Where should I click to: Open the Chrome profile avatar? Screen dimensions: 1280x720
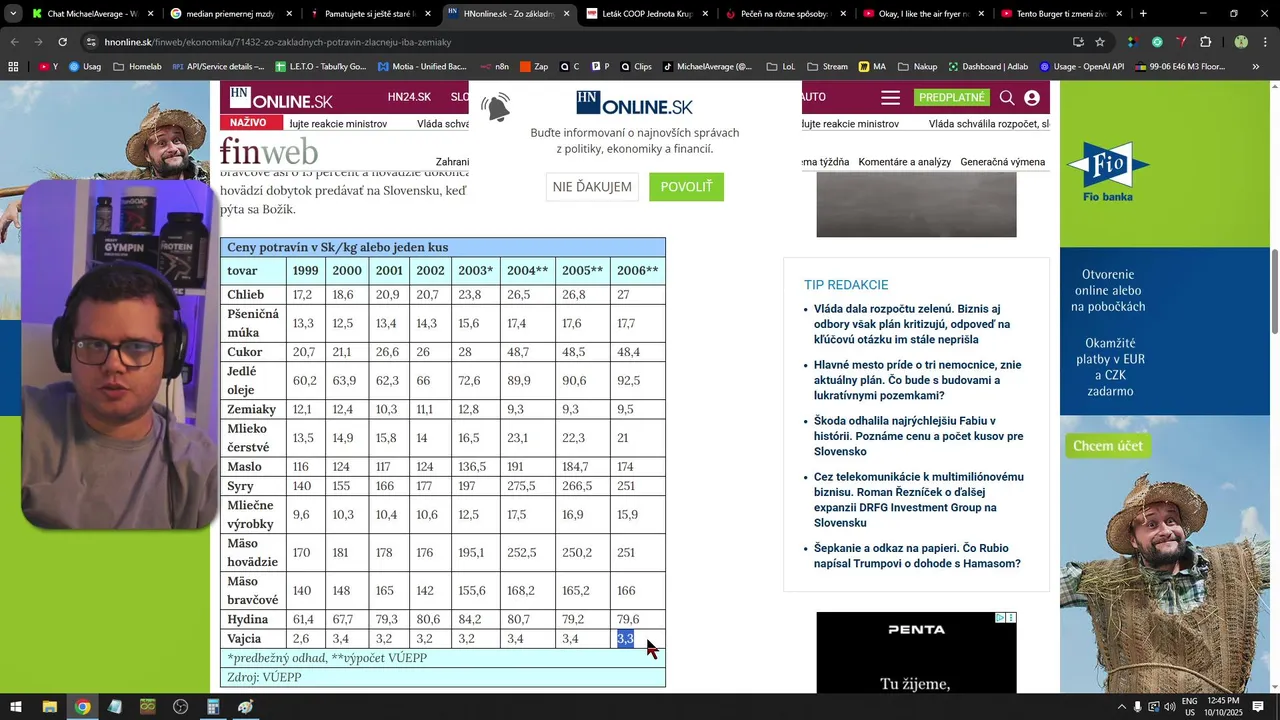[x=1241, y=42]
